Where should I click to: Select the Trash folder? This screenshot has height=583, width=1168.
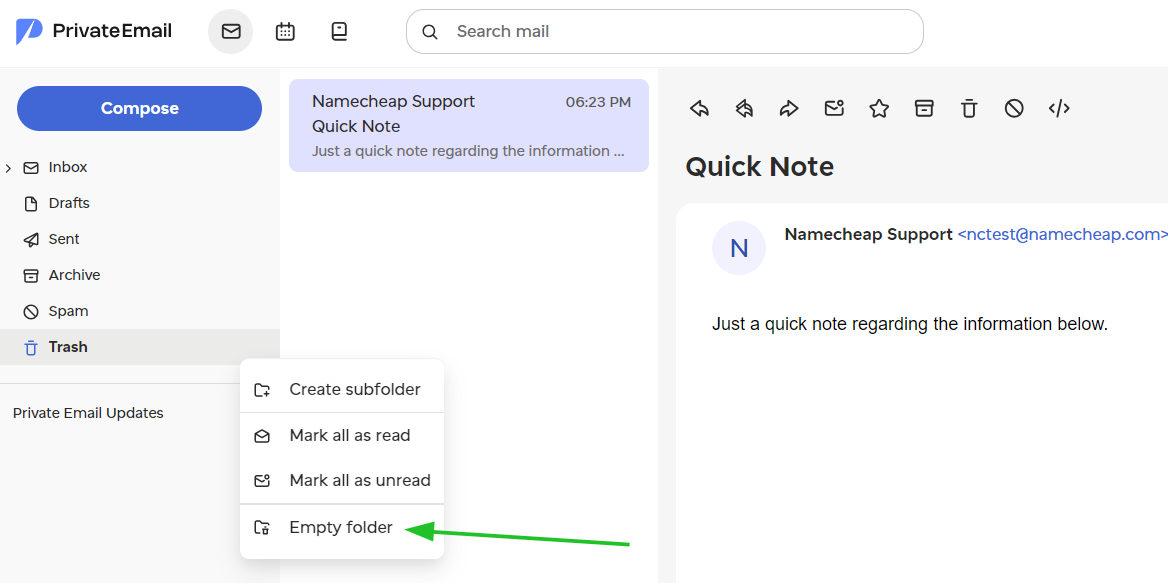[x=140, y=347]
